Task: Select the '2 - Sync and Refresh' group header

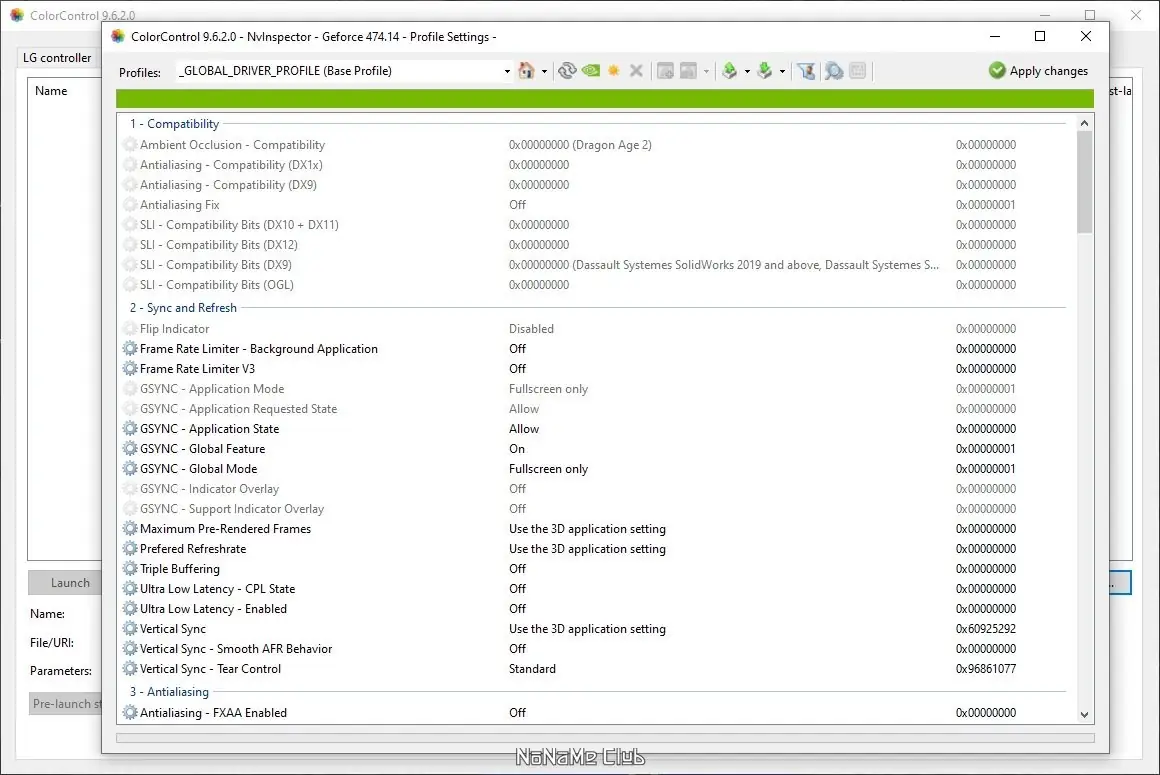Action: click(183, 308)
